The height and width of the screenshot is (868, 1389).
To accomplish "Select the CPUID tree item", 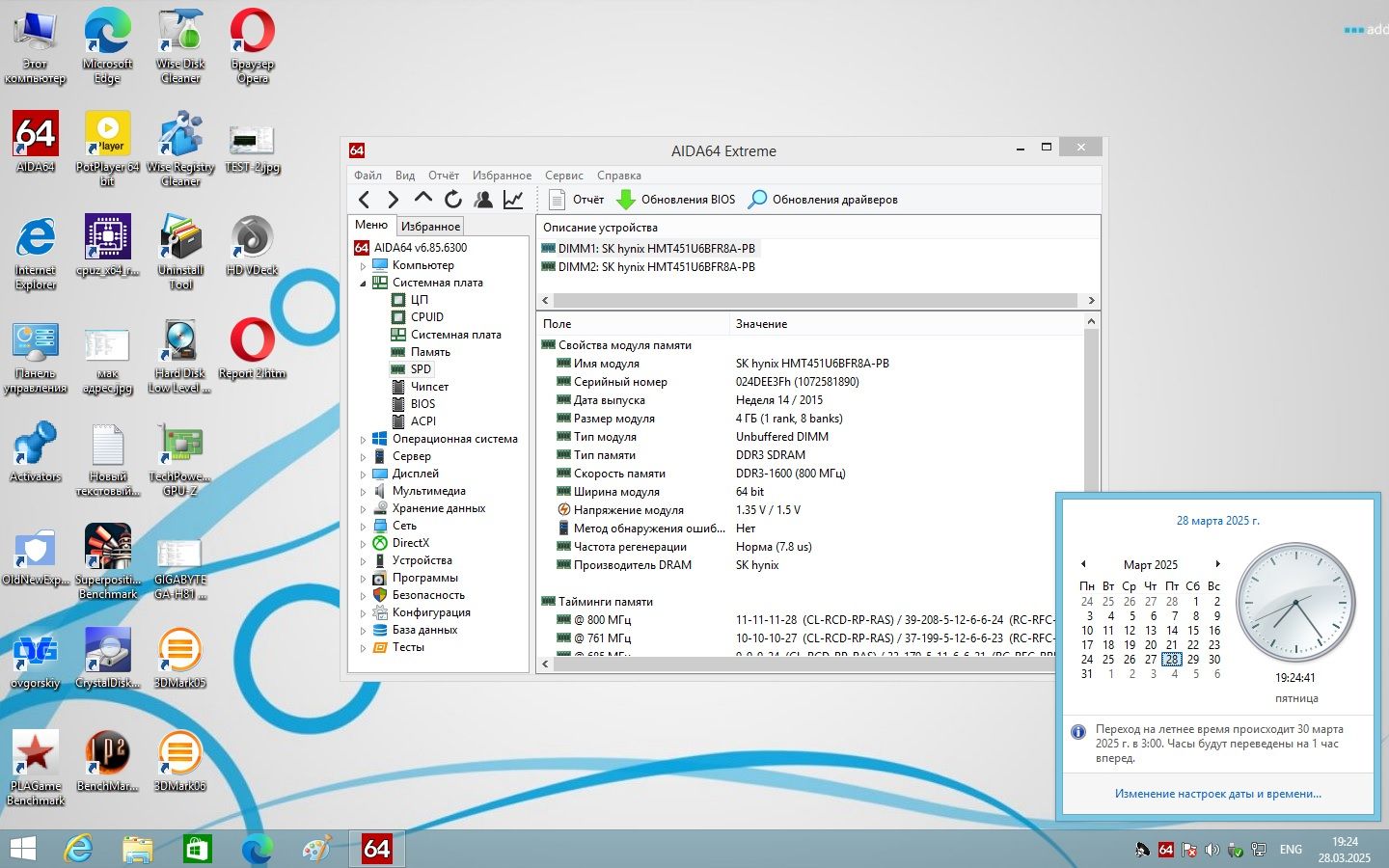I will (426, 317).
